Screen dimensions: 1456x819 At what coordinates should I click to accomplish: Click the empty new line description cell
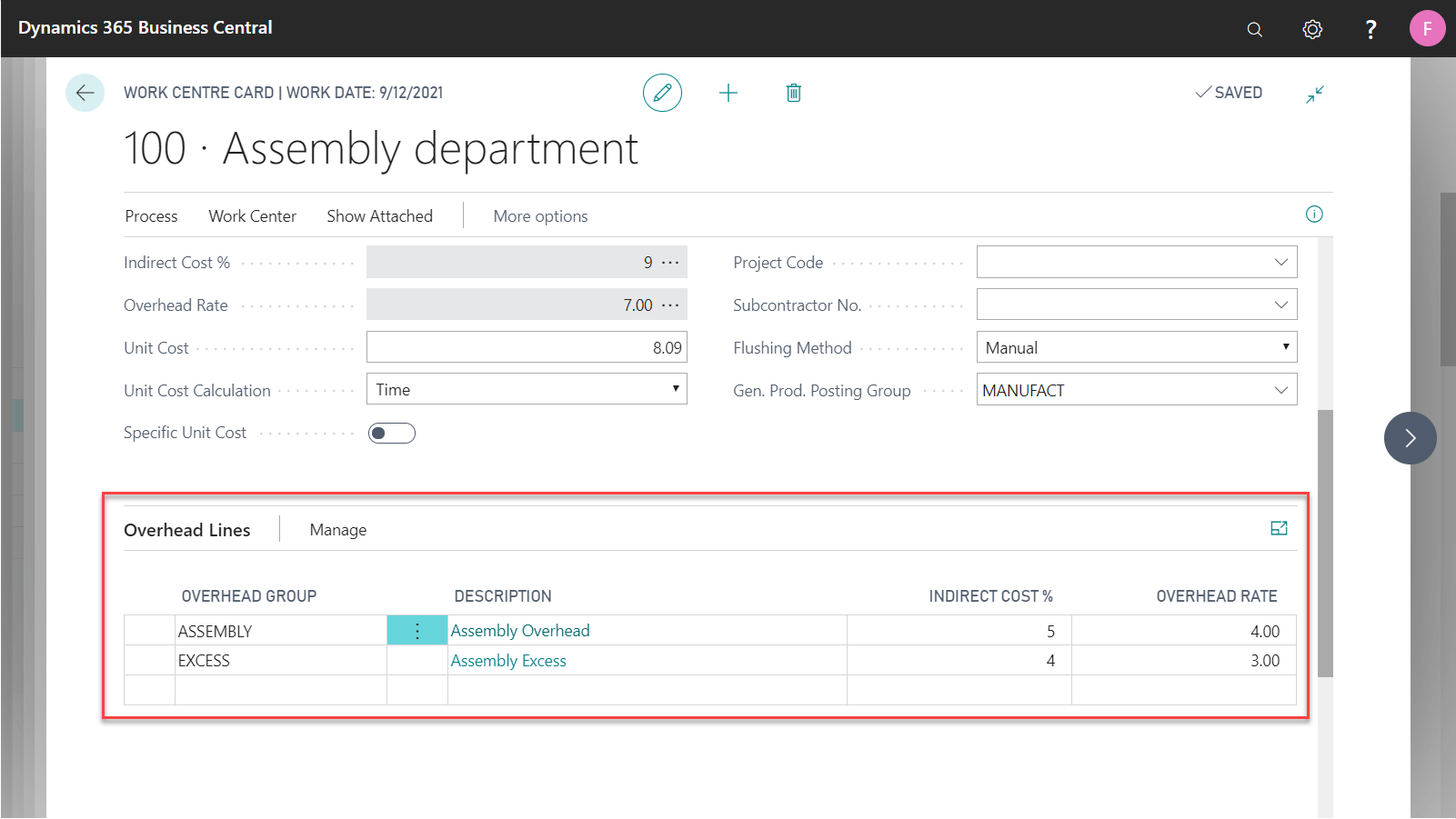(648, 690)
